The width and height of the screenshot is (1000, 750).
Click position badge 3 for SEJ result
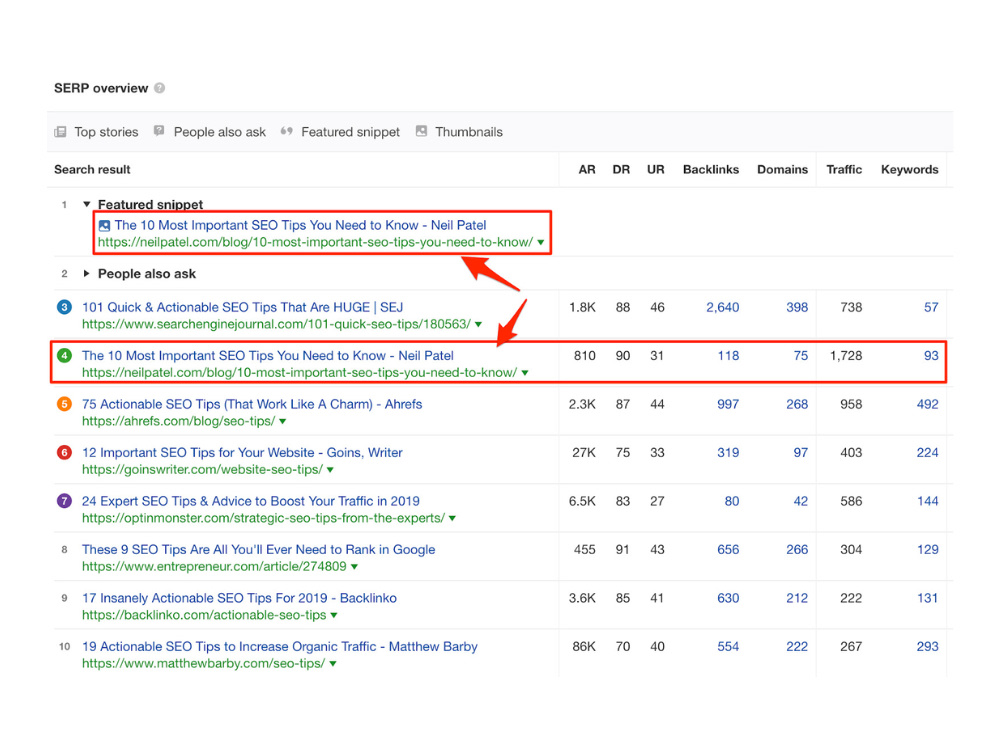64,307
